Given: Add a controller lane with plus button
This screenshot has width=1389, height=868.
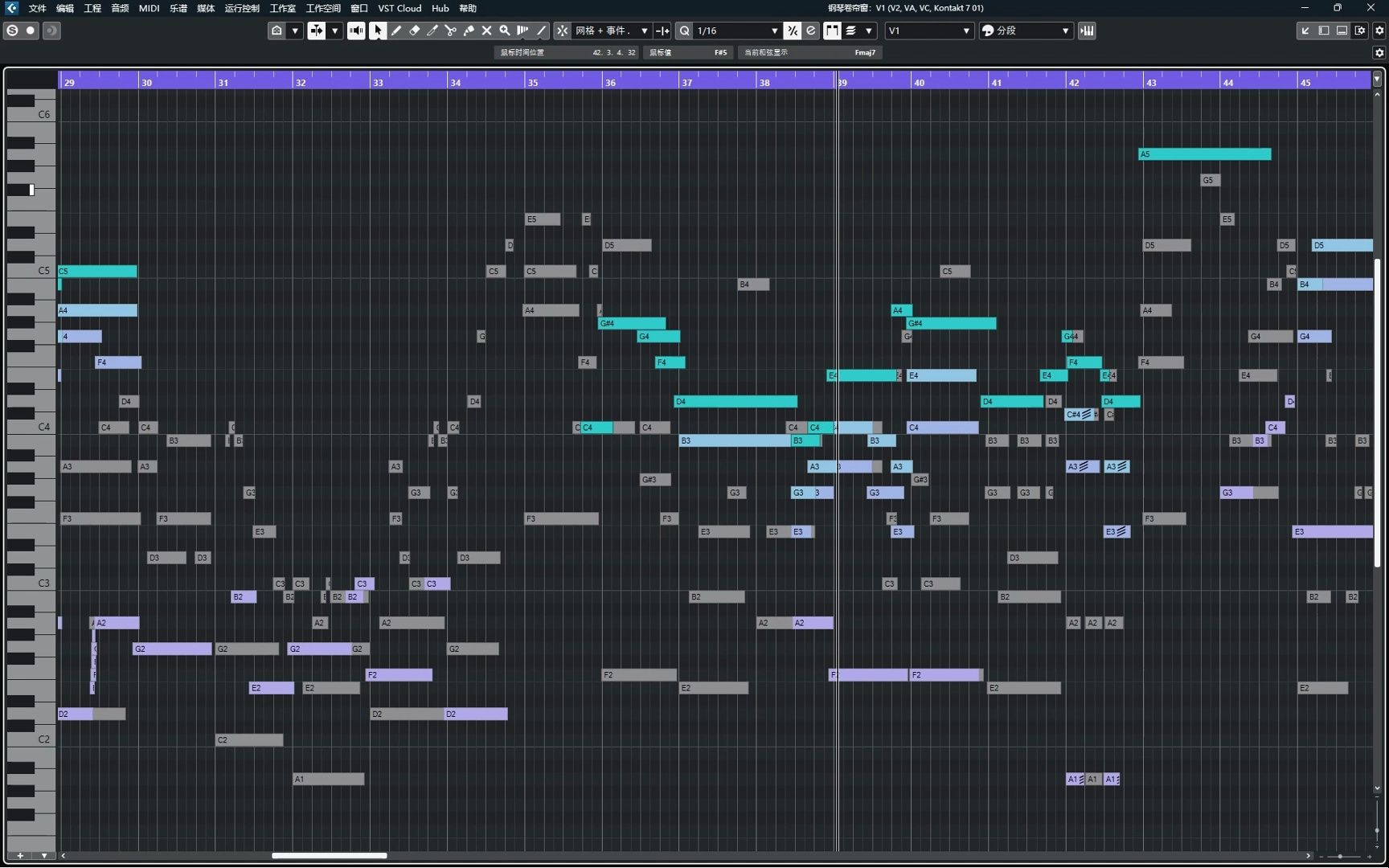Looking at the screenshot, I should click(x=20, y=856).
